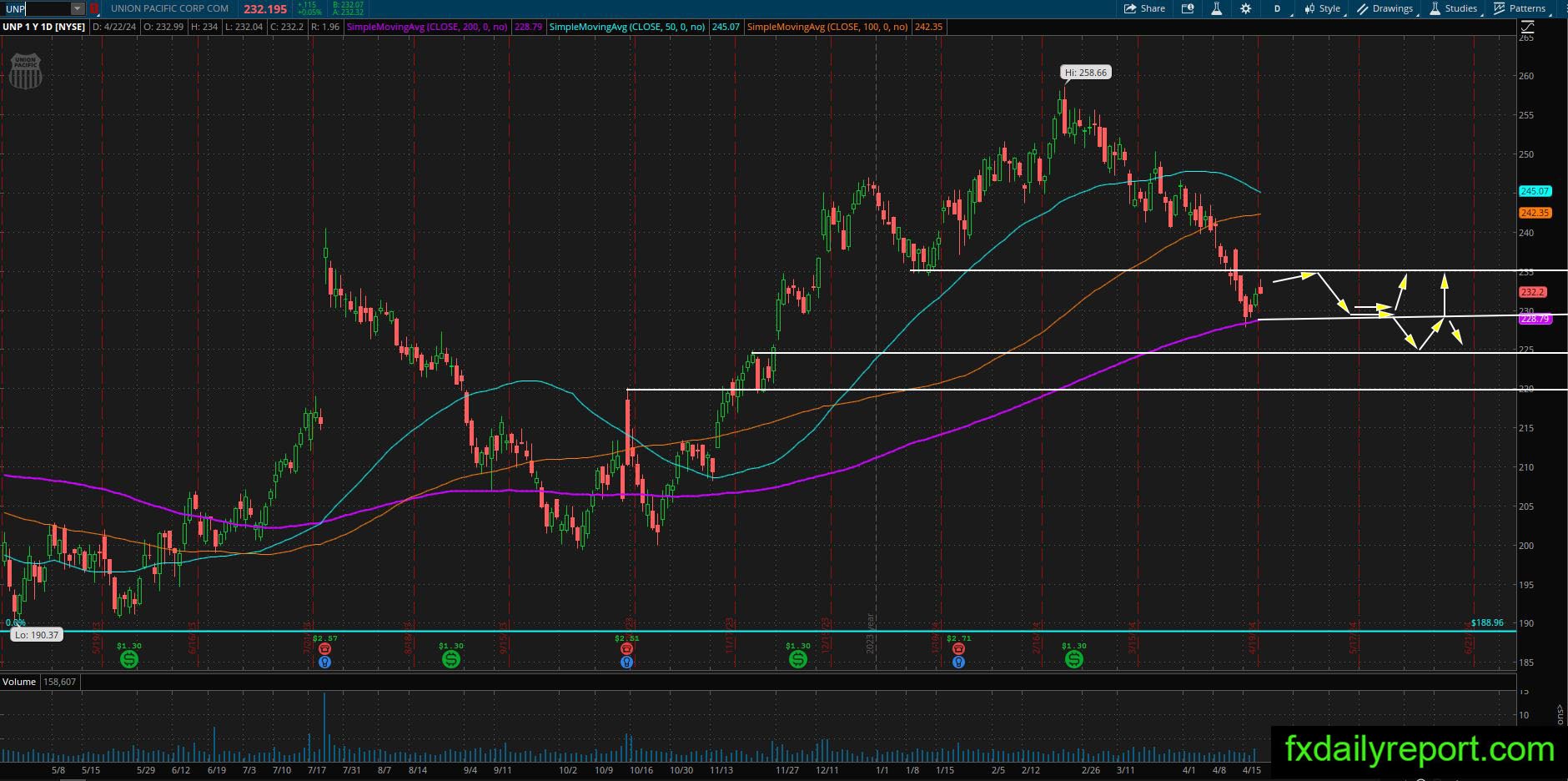Click the 228.79 magenta price axis tag
This screenshot has width=1568, height=781.
(x=1535, y=319)
